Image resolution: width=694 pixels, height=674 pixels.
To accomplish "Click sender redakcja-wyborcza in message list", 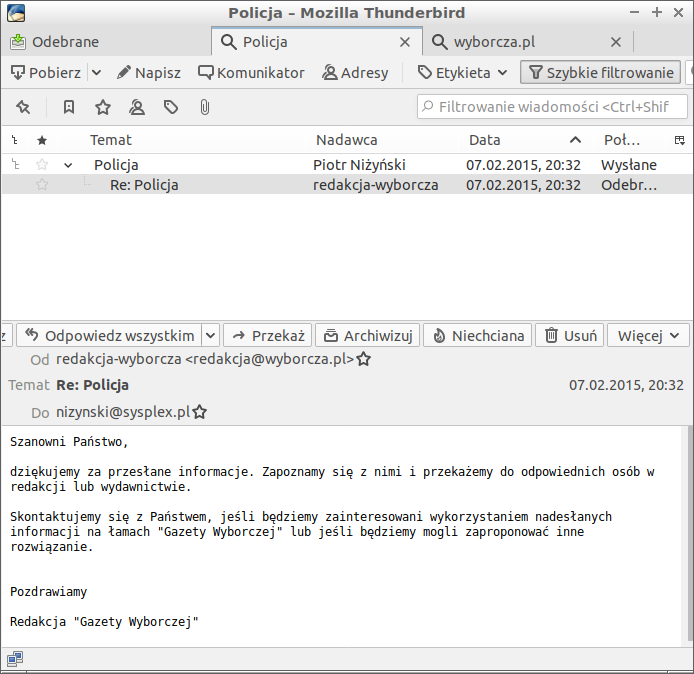I will pos(375,185).
